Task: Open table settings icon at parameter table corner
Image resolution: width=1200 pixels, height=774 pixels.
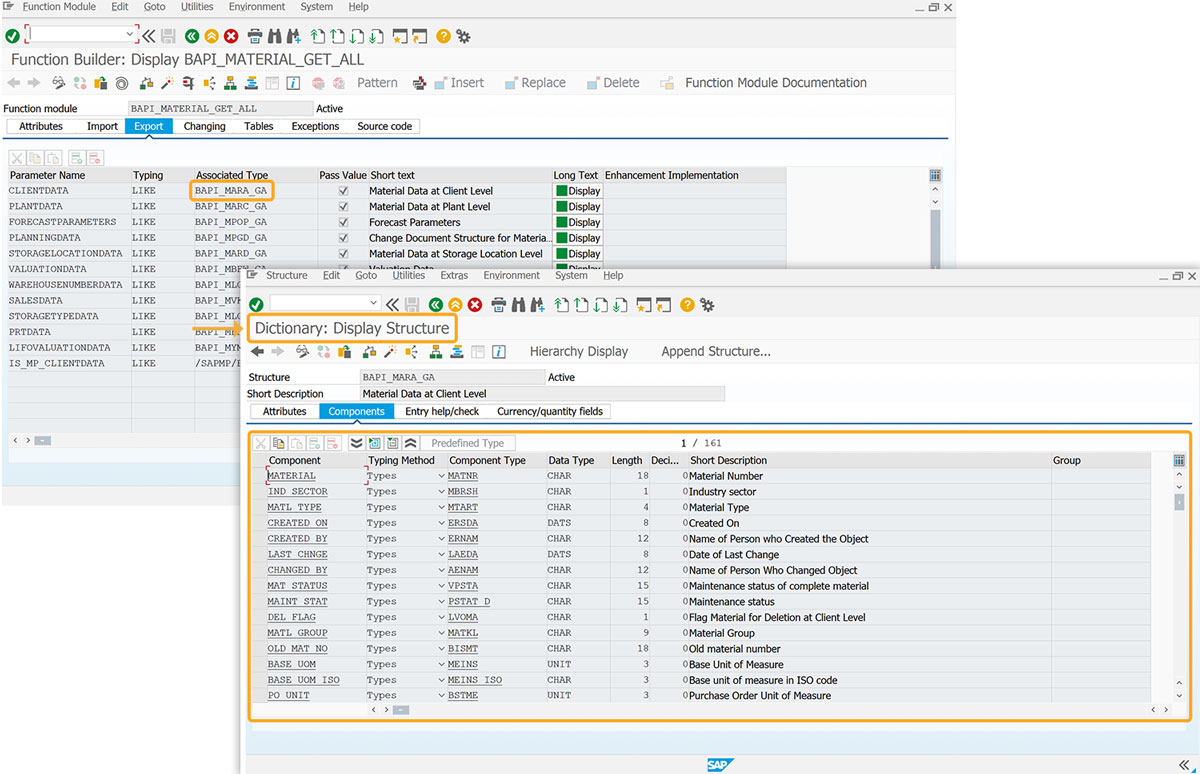Action: 935,175
